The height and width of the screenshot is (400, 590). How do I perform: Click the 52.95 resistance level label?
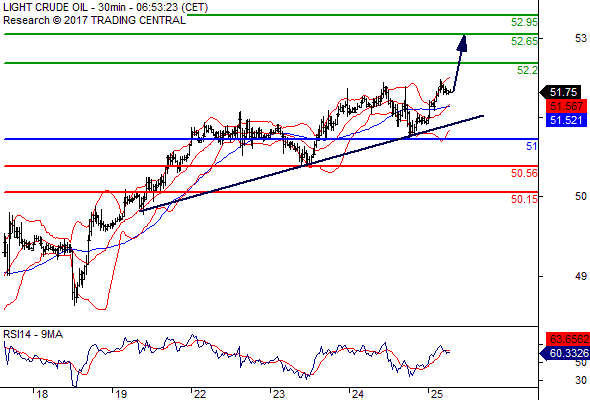pos(524,22)
